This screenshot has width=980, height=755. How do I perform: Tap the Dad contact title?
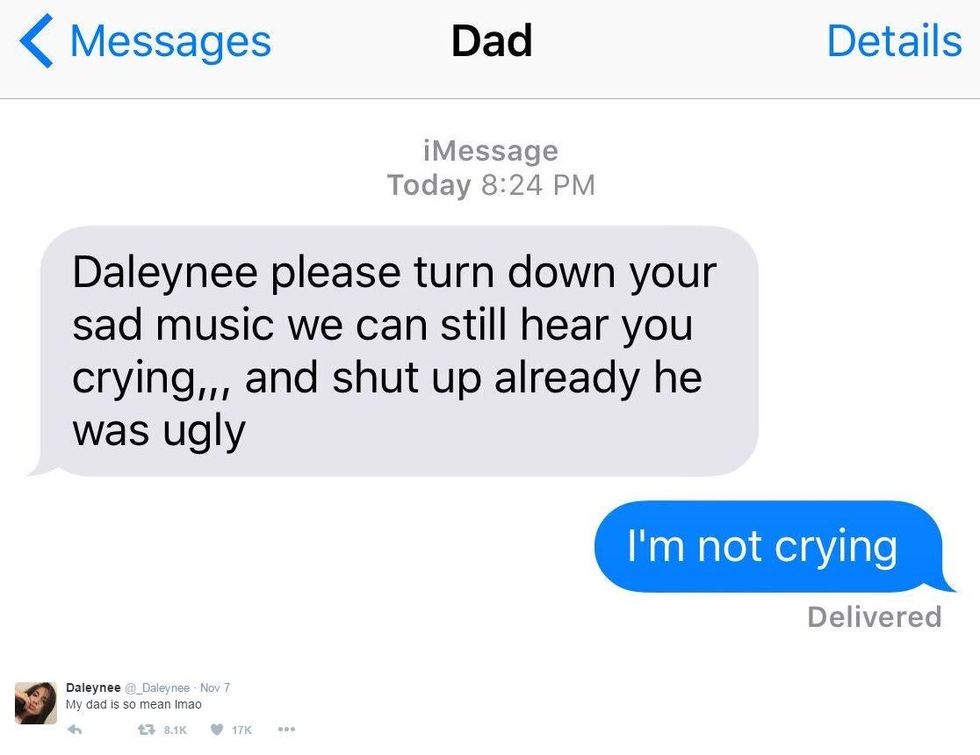[491, 41]
